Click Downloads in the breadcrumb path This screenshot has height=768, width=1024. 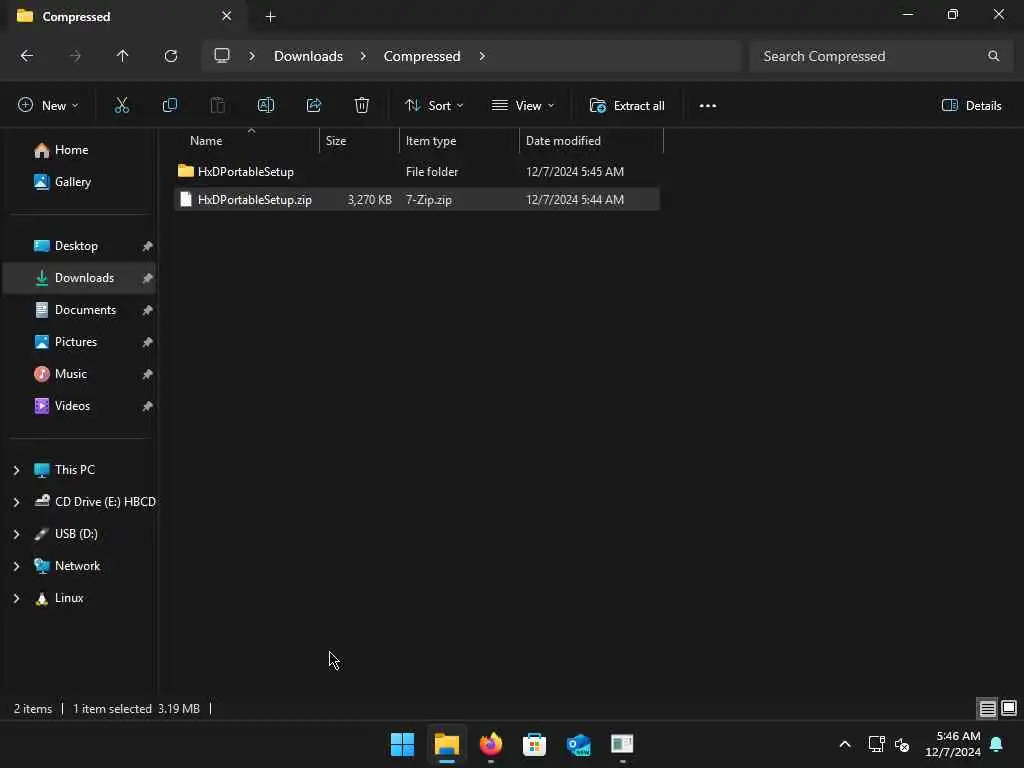pyautogui.click(x=308, y=56)
